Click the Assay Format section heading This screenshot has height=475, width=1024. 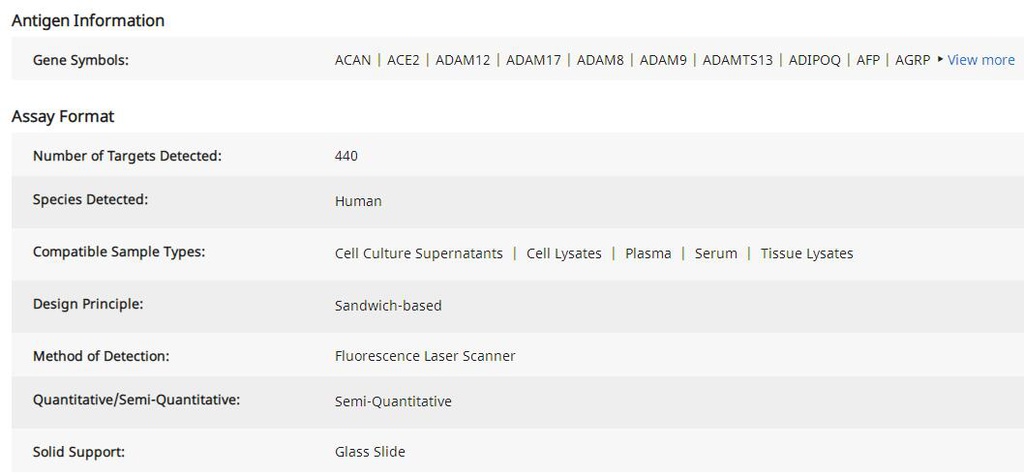[x=63, y=117]
